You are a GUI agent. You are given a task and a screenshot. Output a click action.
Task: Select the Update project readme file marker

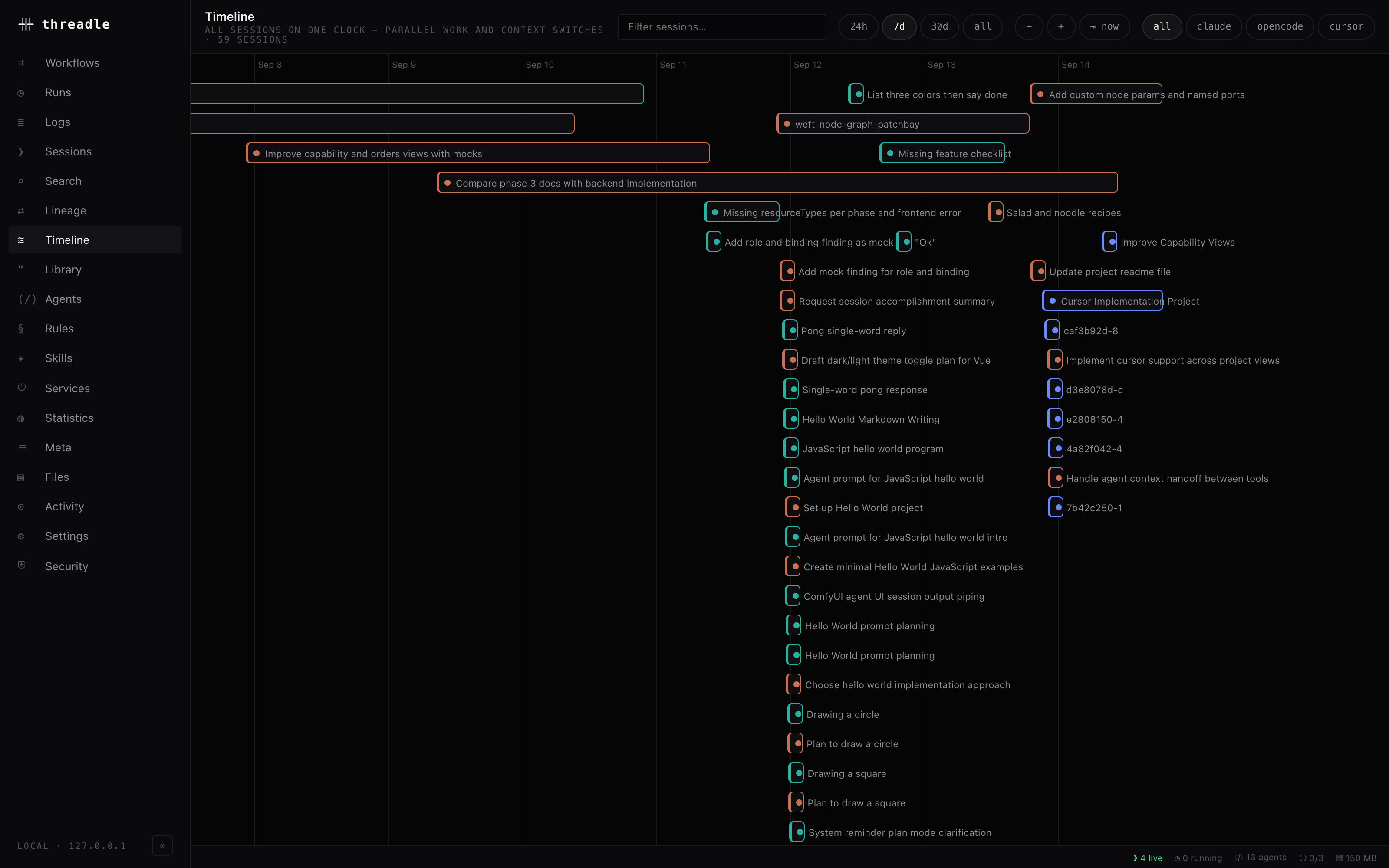(1038, 272)
